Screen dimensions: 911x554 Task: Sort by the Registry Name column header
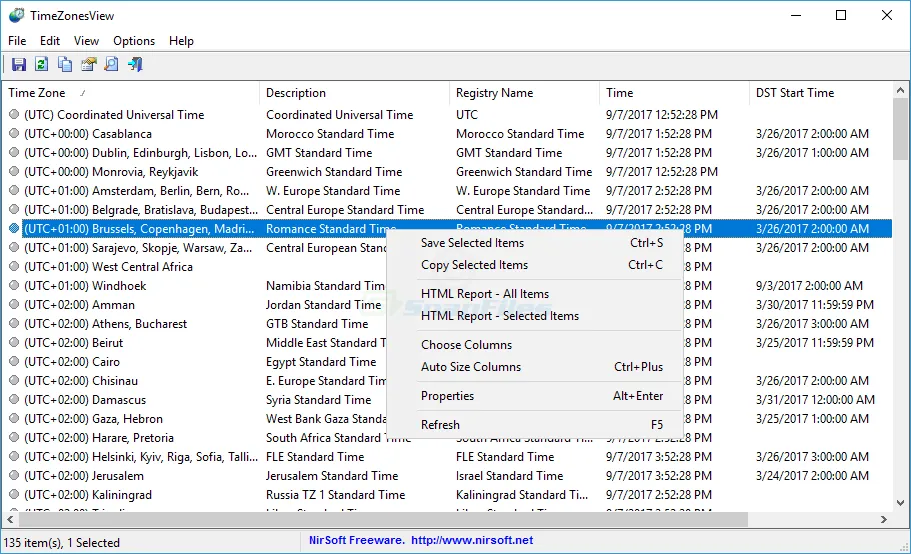[525, 93]
